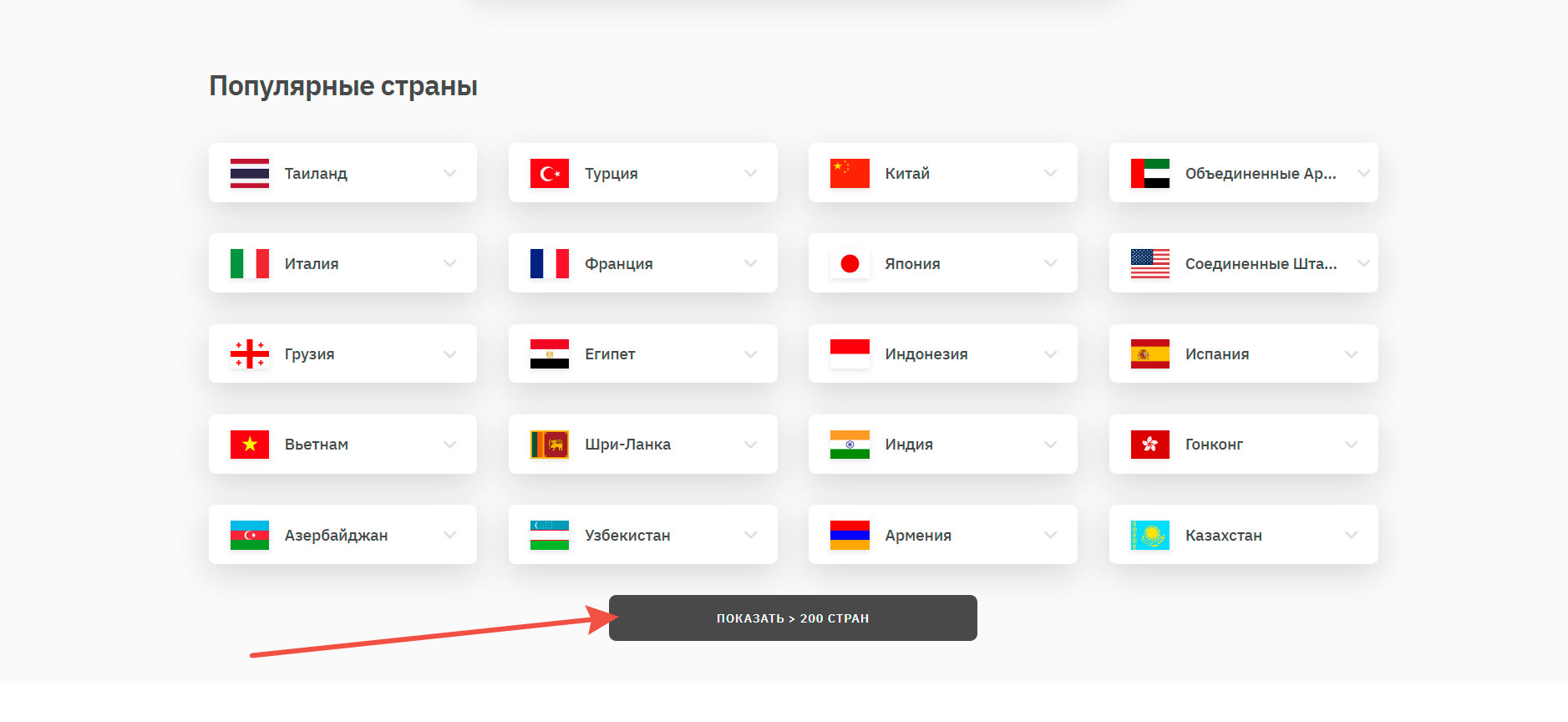
Task: Click the Spain flag icon
Action: click(1150, 353)
